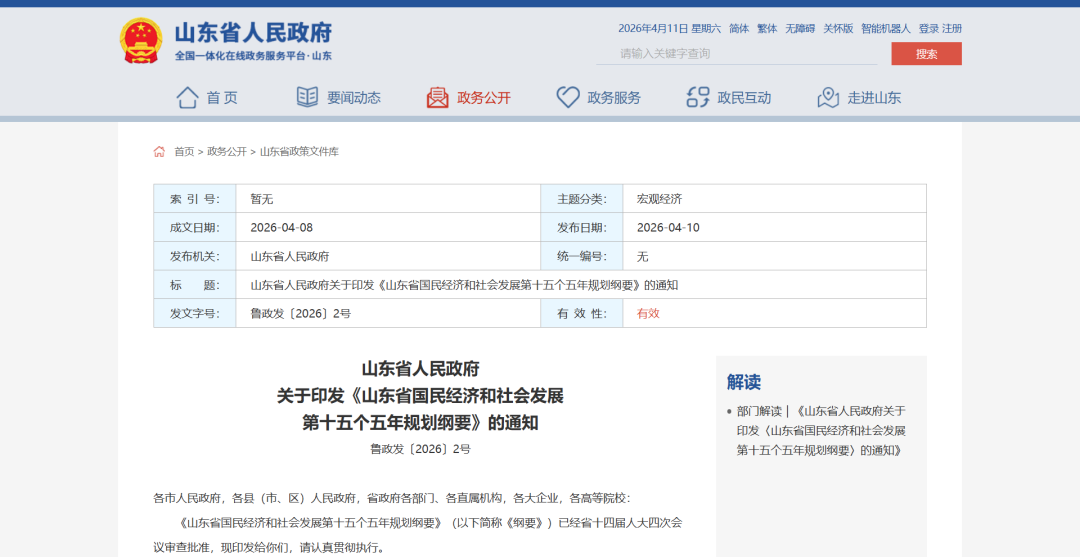Enable 关怀版 care mode

tap(838, 29)
